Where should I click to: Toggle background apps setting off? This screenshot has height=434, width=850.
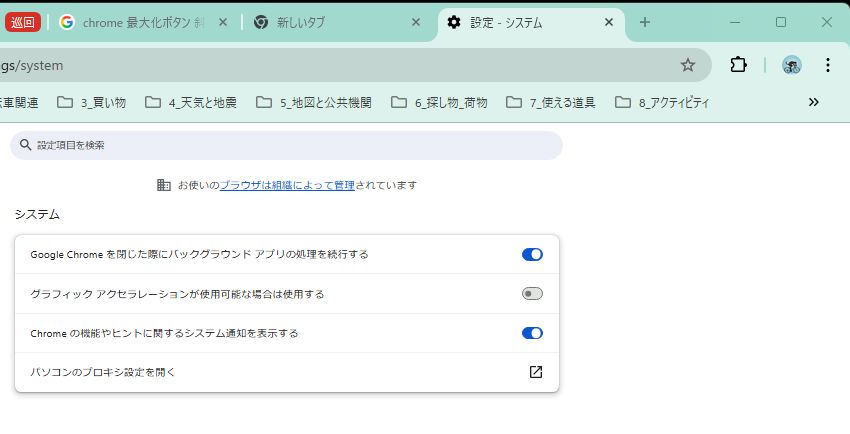pyautogui.click(x=532, y=254)
